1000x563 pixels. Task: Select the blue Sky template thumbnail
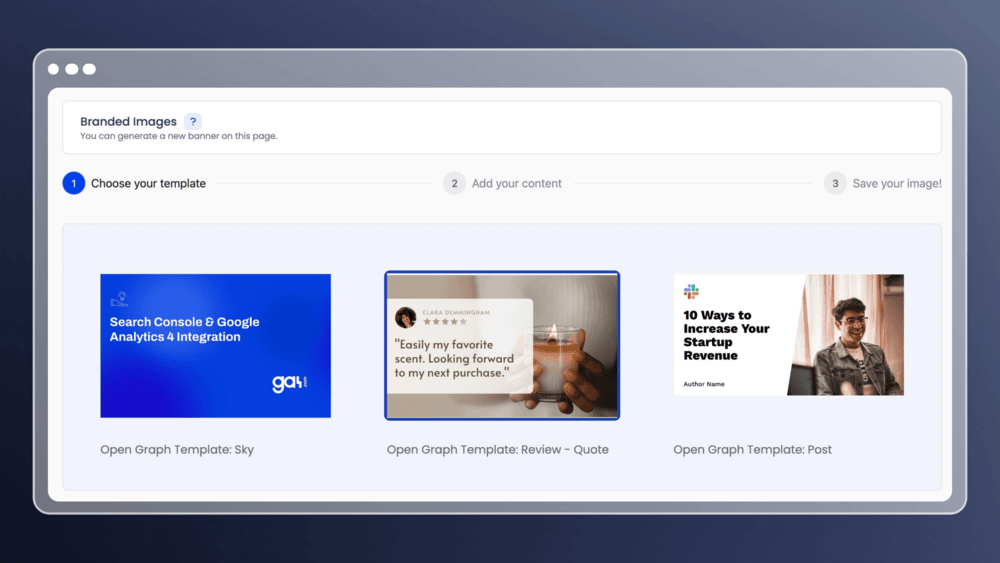[x=215, y=346]
